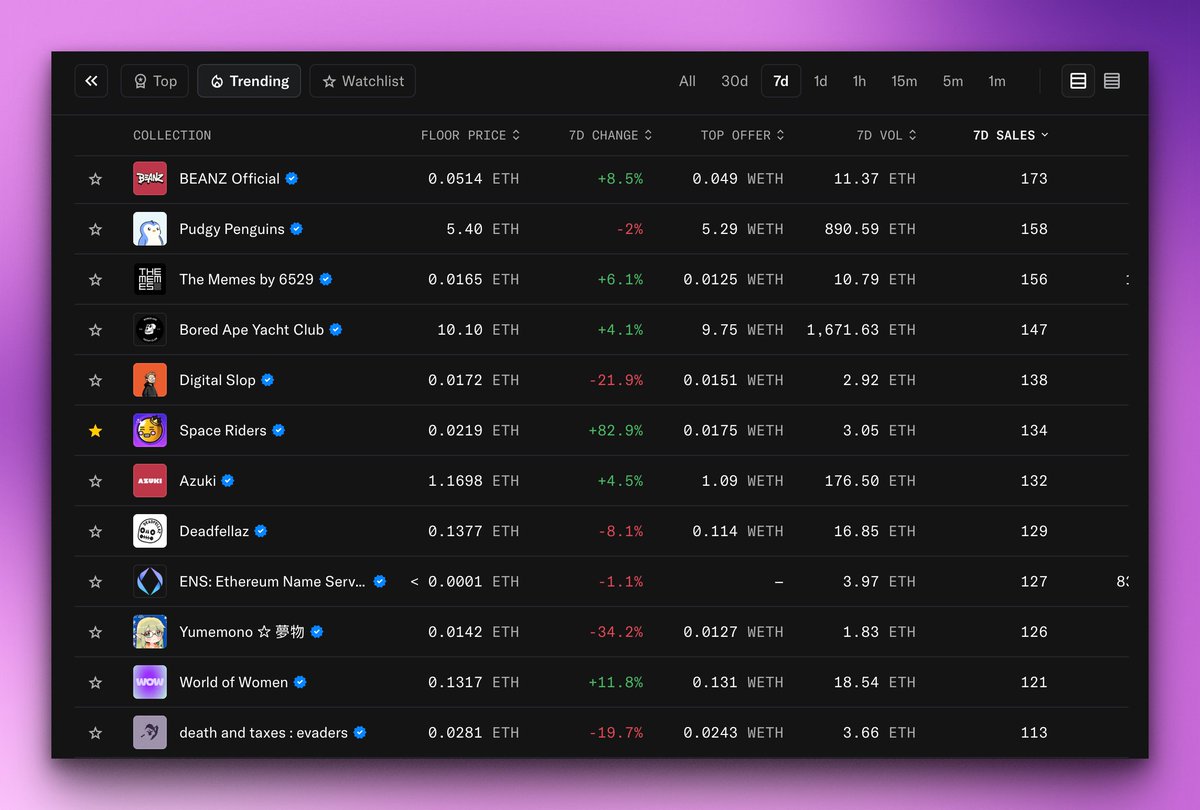Click Deadfellaz floor price 0.1377 ETH
Viewport: 1200px width, 810px height.
click(x=473, y=531)
